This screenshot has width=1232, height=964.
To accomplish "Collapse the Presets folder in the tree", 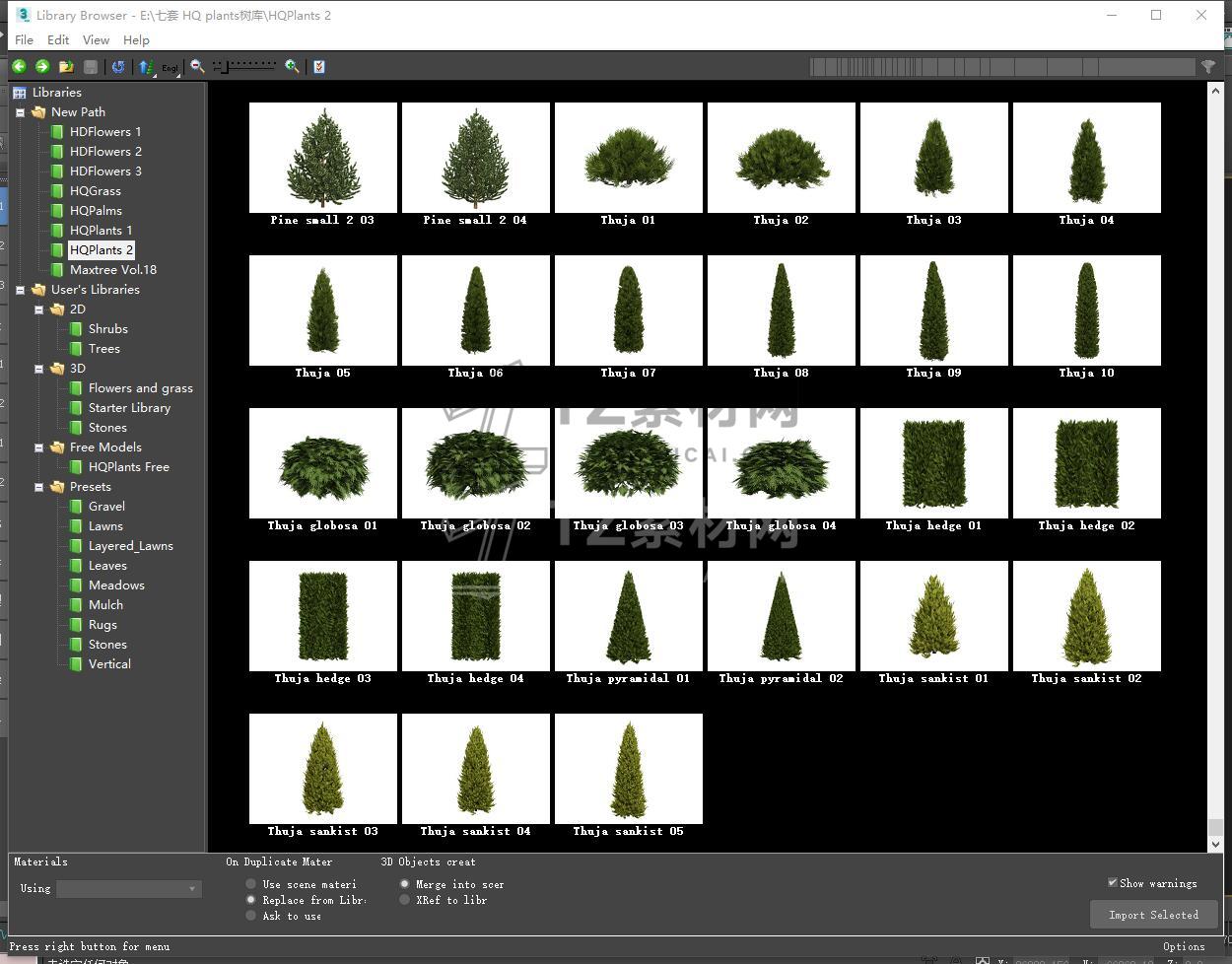I will point(39,487).
